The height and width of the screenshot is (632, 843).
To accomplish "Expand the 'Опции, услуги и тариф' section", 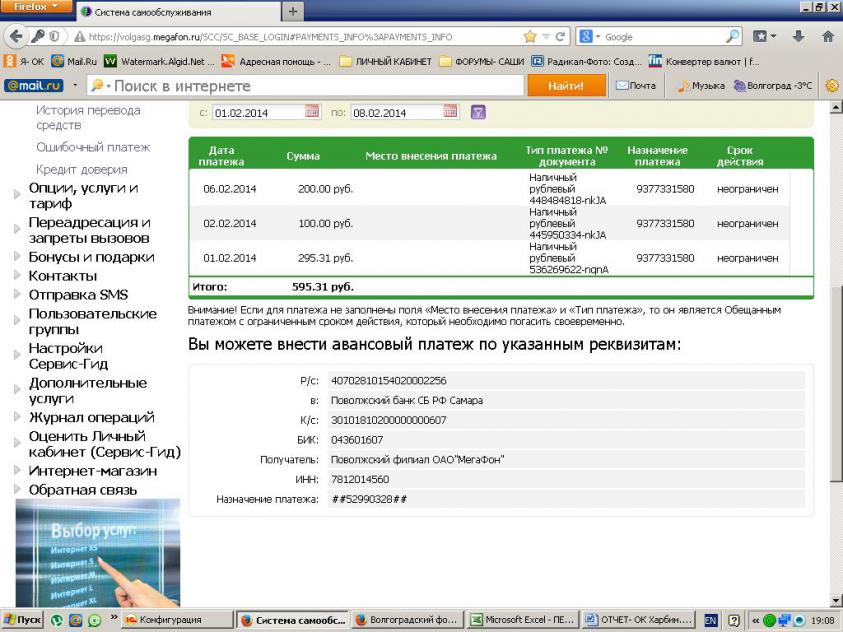I will [x=84, y=196].
